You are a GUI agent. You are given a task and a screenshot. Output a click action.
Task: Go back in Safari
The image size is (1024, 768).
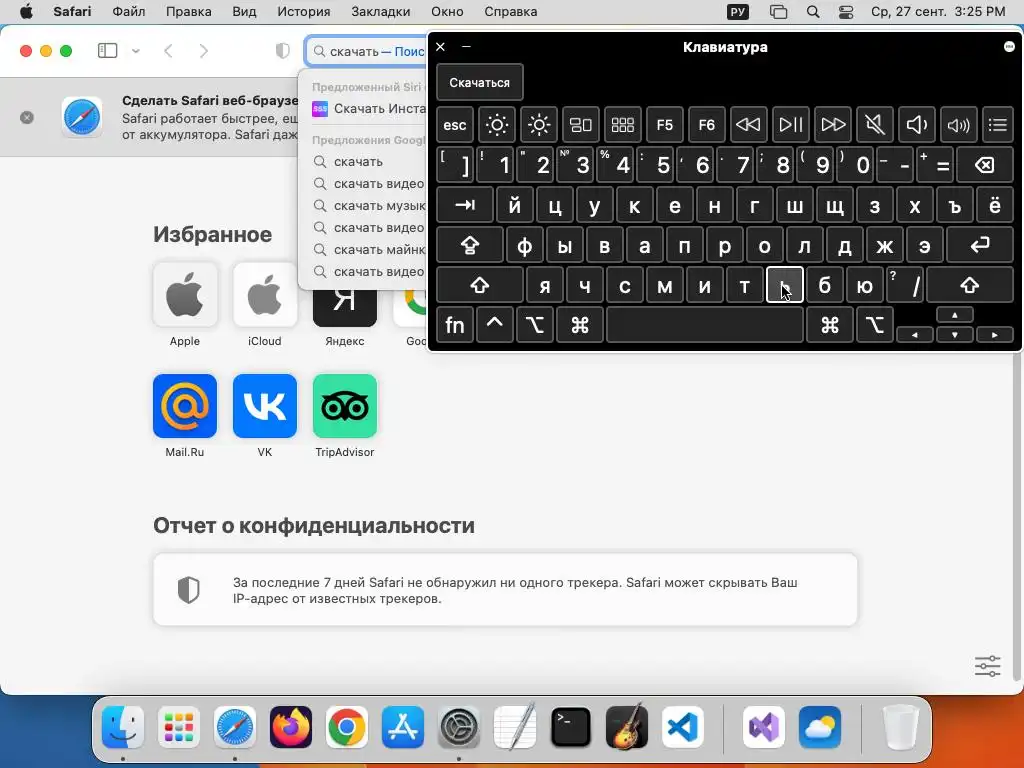click(168, 51)
